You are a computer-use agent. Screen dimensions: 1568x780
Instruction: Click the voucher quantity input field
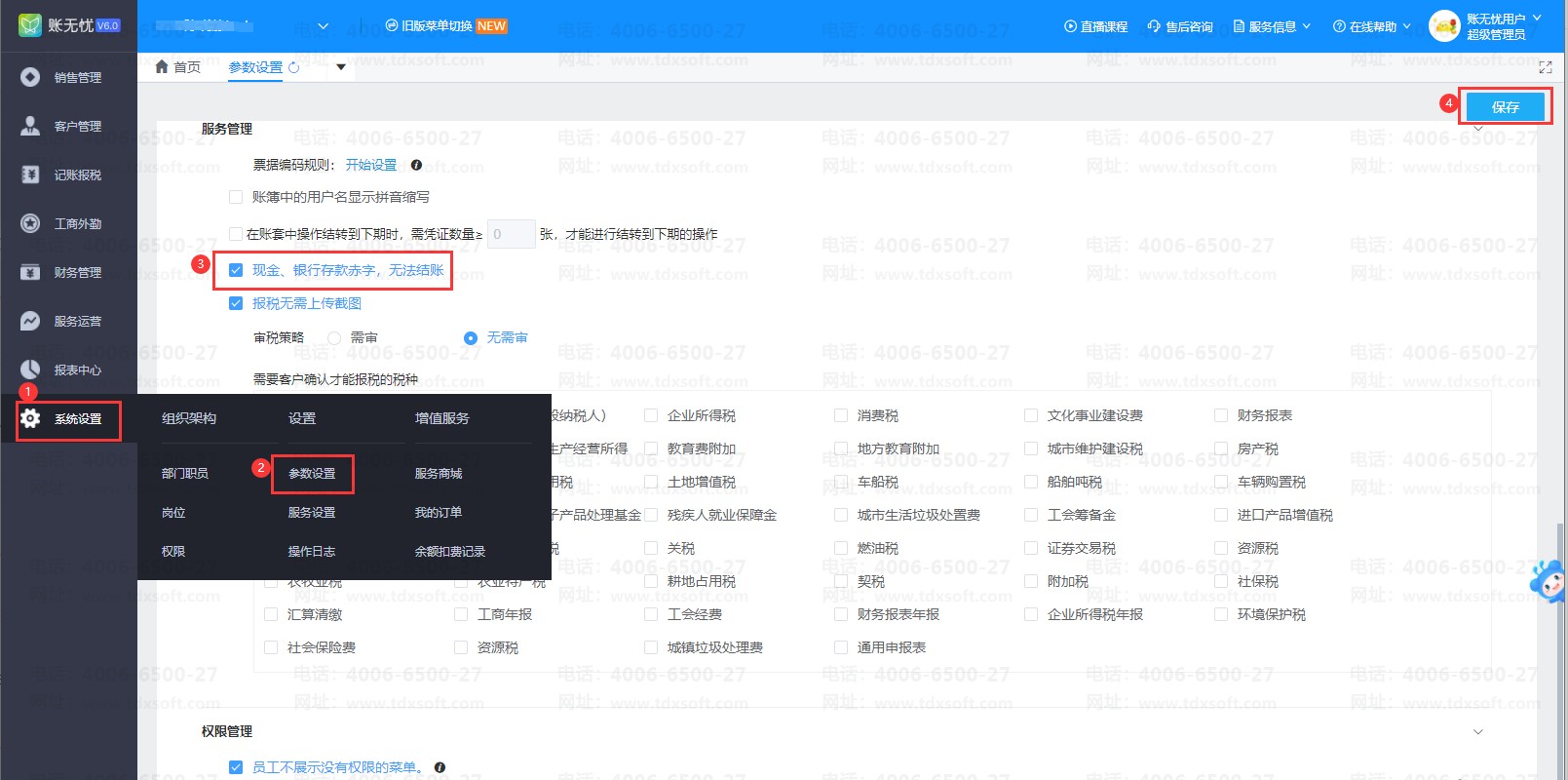pyautogui.click(x=511, y=234)
